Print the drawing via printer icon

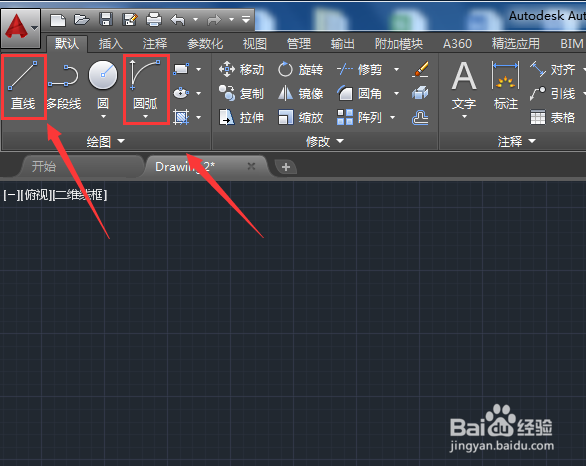coord(154,19)
